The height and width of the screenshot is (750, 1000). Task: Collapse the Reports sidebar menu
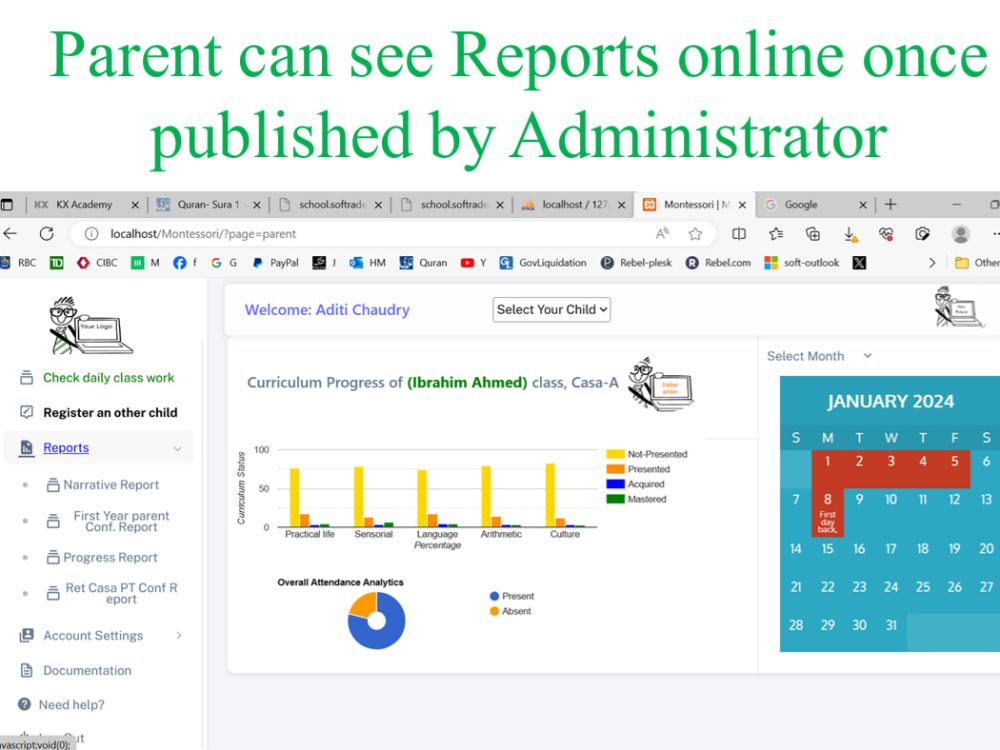pyautogui.click(x=99, y=448)
